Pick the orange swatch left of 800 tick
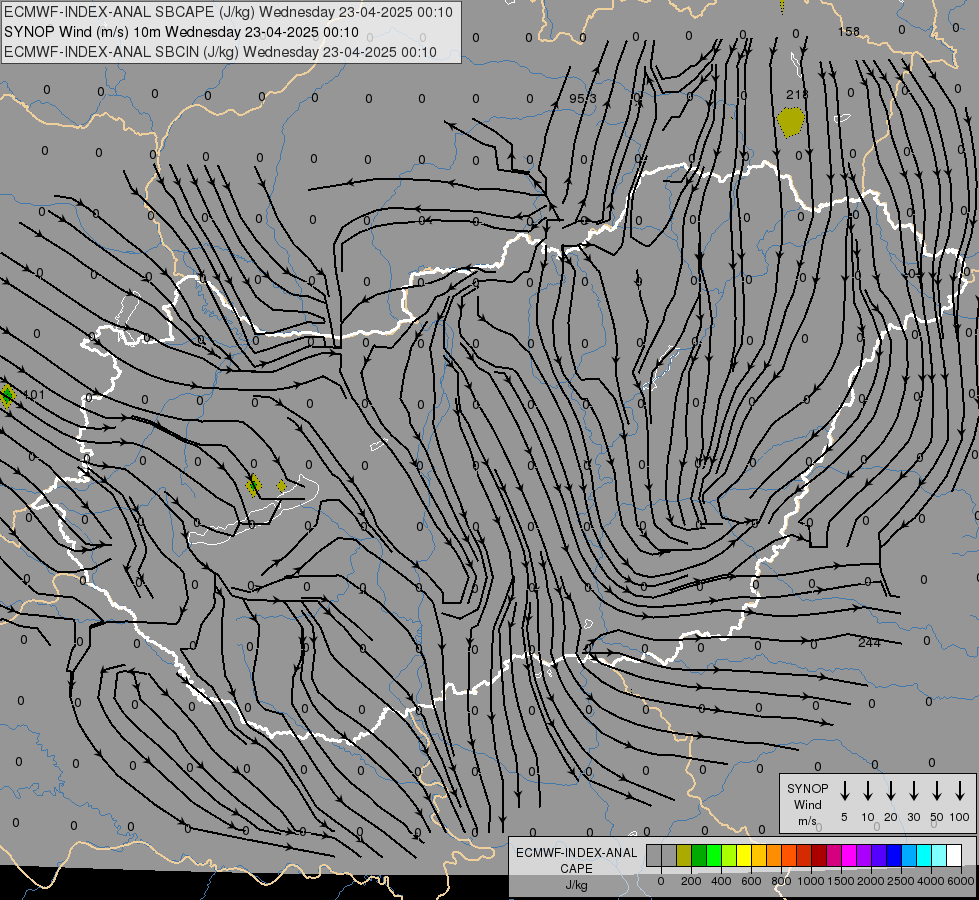Image resolution: width=979 pixels, height=900 pixels. coord(774,855)
